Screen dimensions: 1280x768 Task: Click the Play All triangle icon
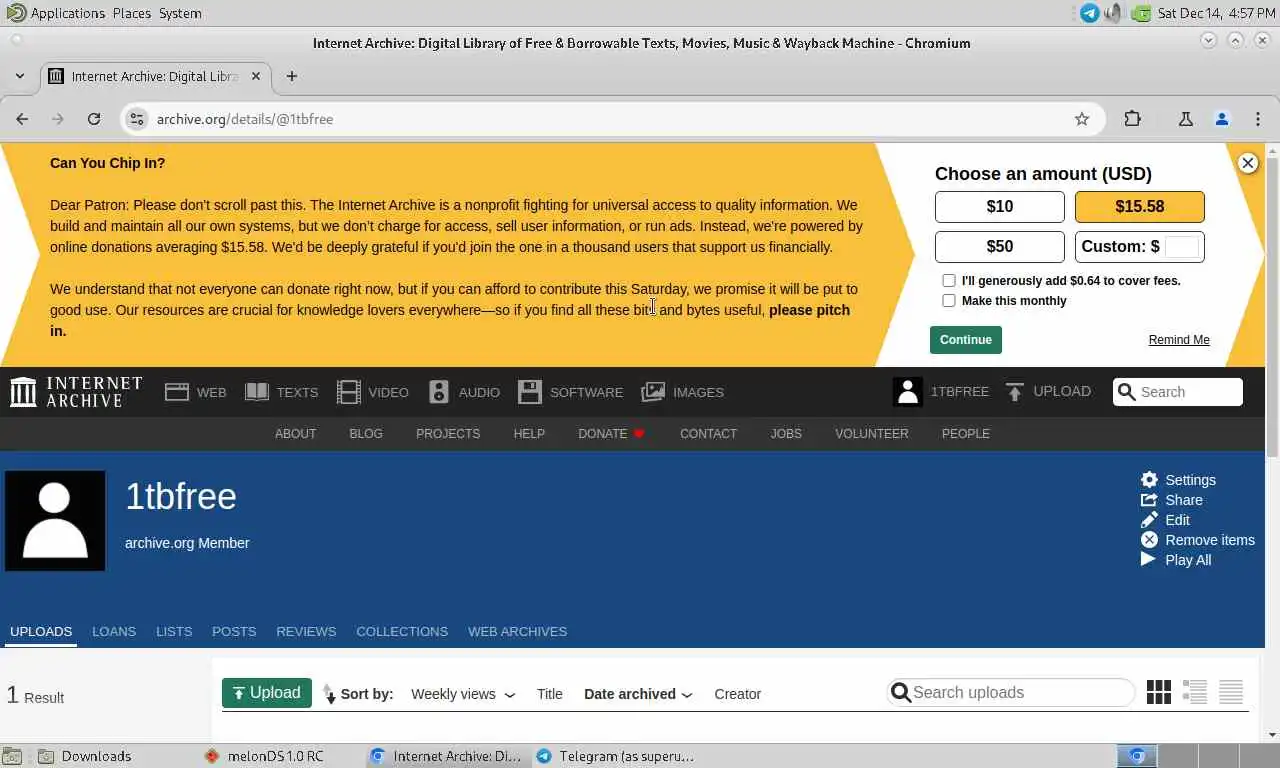(1148, 560)
